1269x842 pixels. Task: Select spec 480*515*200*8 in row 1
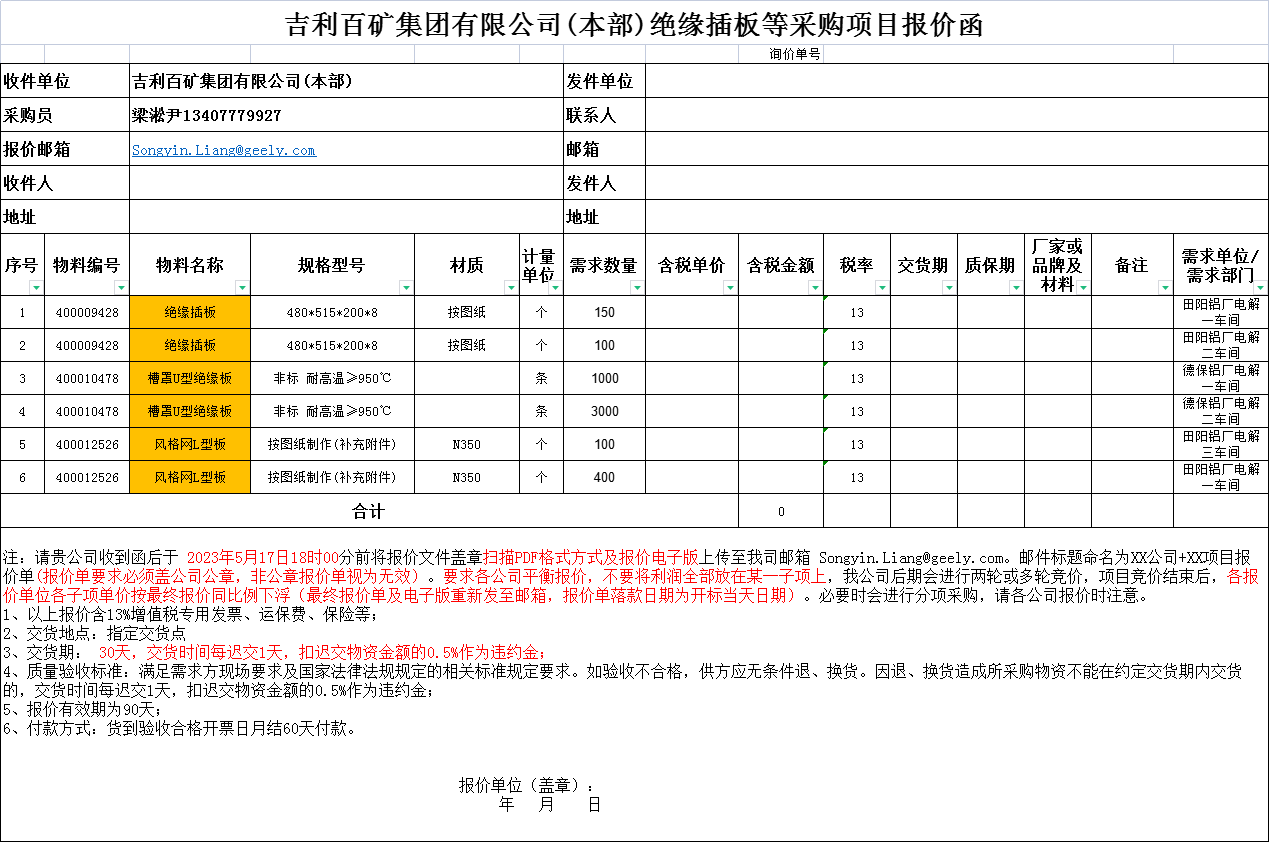pyautogui.click(x=332, y=312)
